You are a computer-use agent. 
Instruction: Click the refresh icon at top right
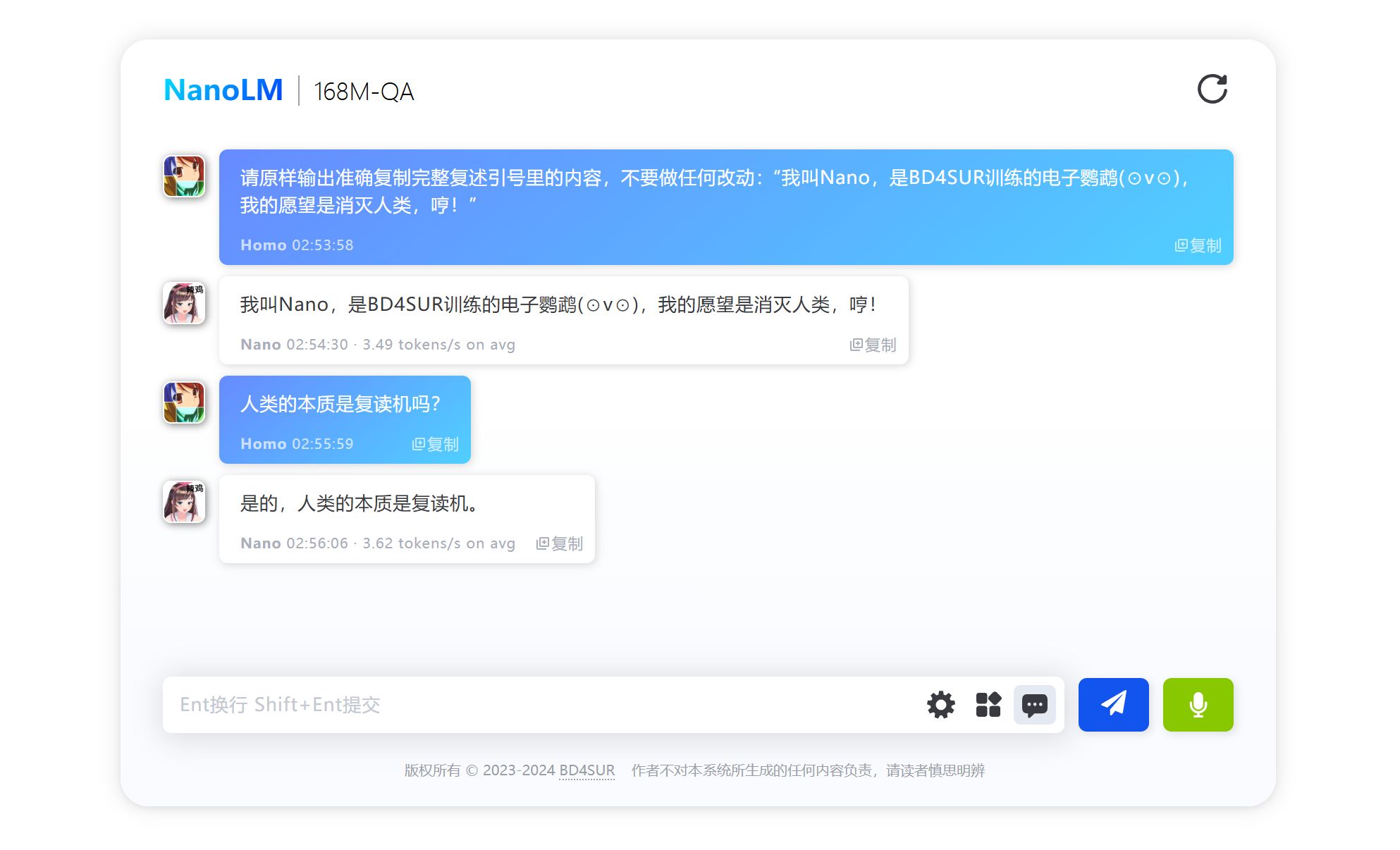[x=1212, y=90]
